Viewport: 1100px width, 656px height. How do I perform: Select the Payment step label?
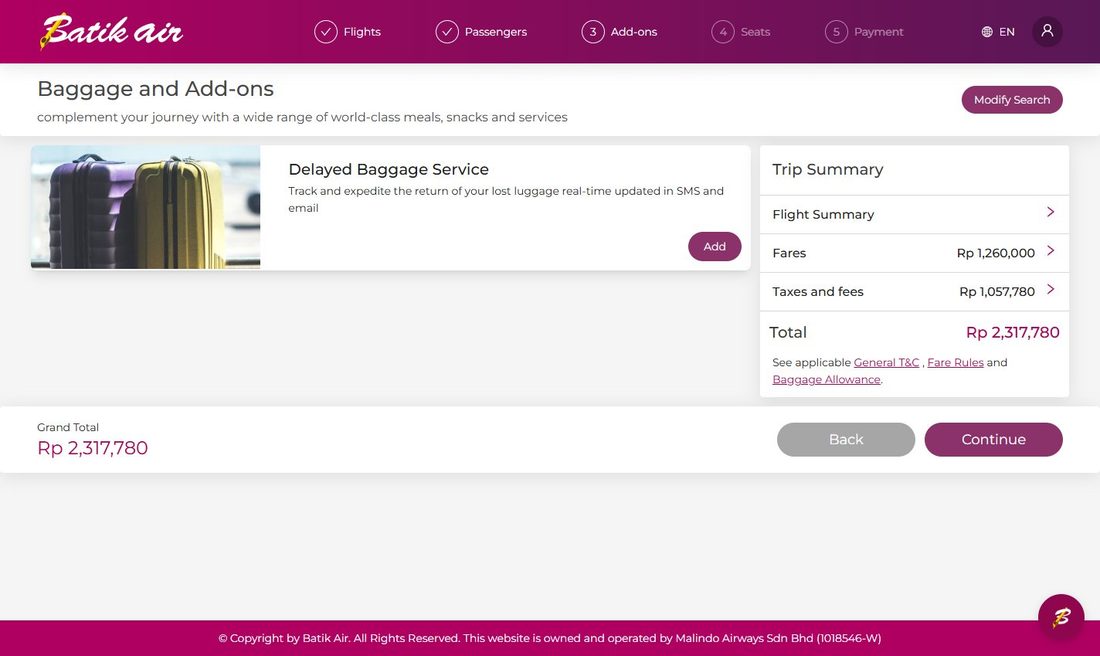pyautogui.click(x=878, y=32)
